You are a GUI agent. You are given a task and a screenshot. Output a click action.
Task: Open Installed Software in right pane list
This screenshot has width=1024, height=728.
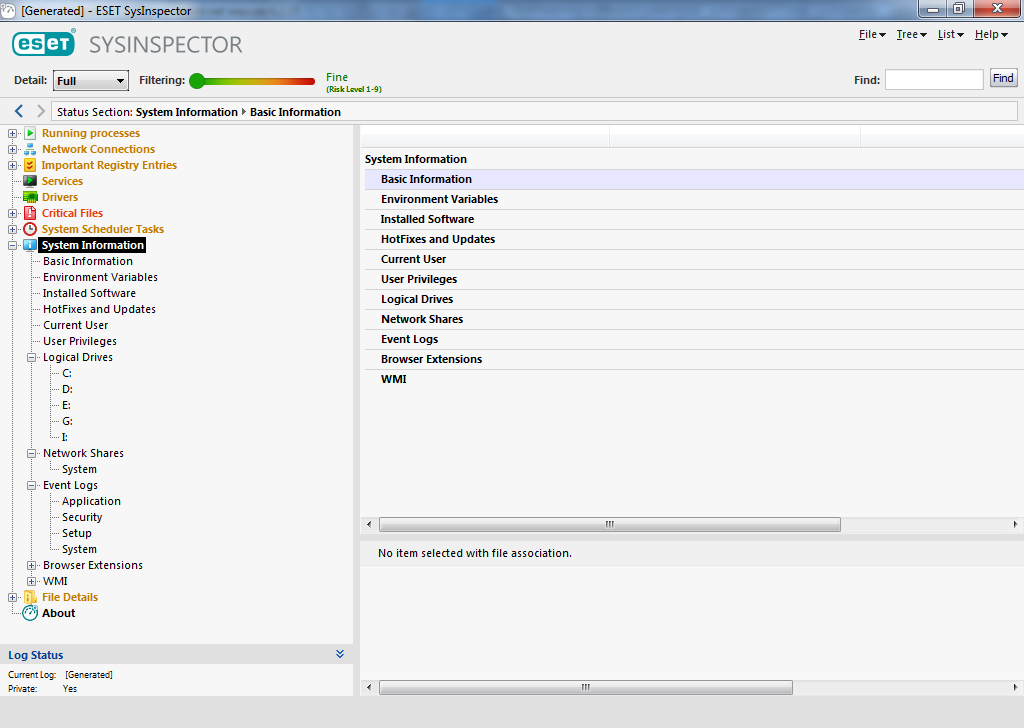(x=427, y=219)
